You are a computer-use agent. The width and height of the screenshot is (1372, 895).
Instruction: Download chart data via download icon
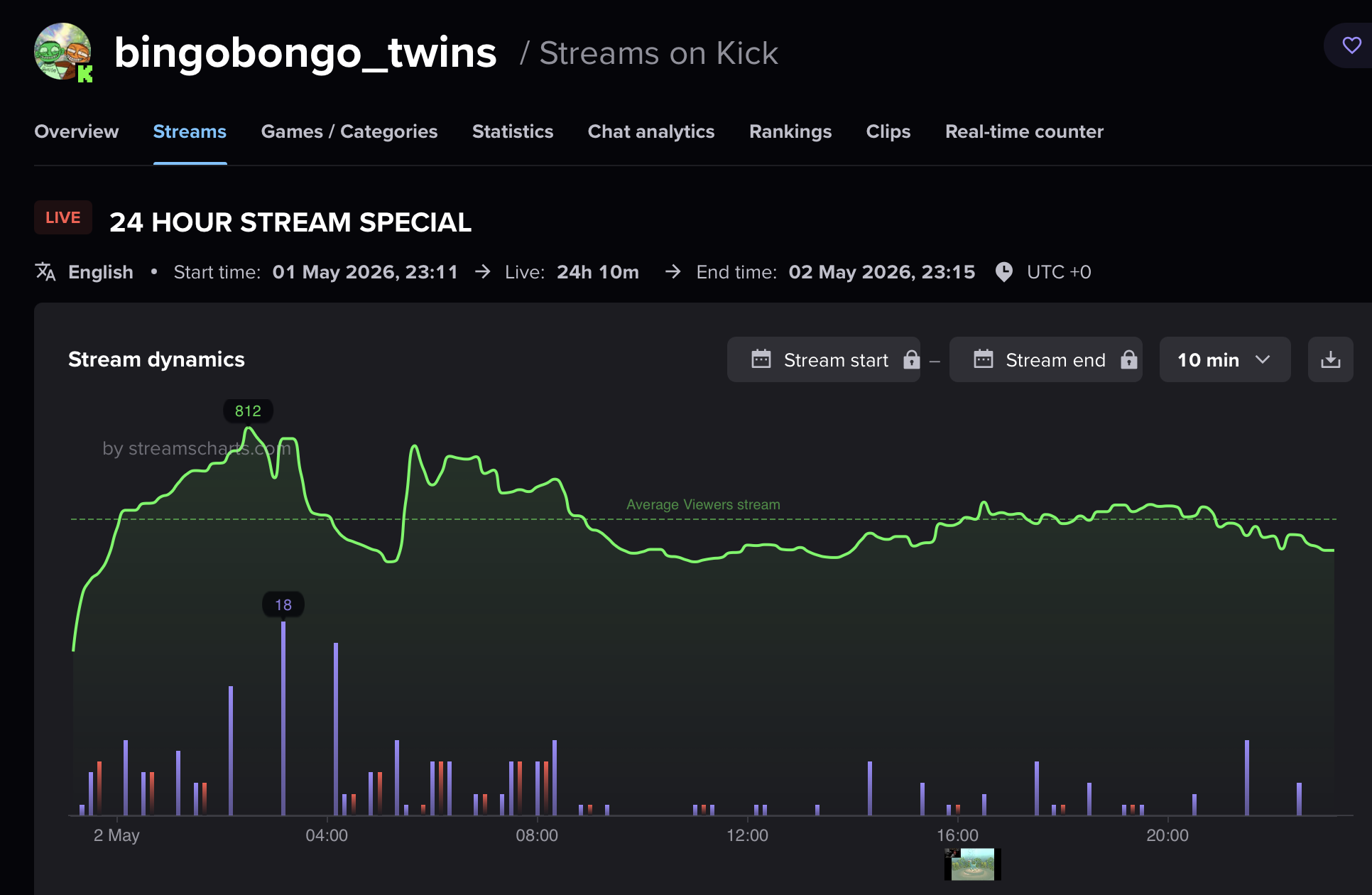tap(1330, 360)
